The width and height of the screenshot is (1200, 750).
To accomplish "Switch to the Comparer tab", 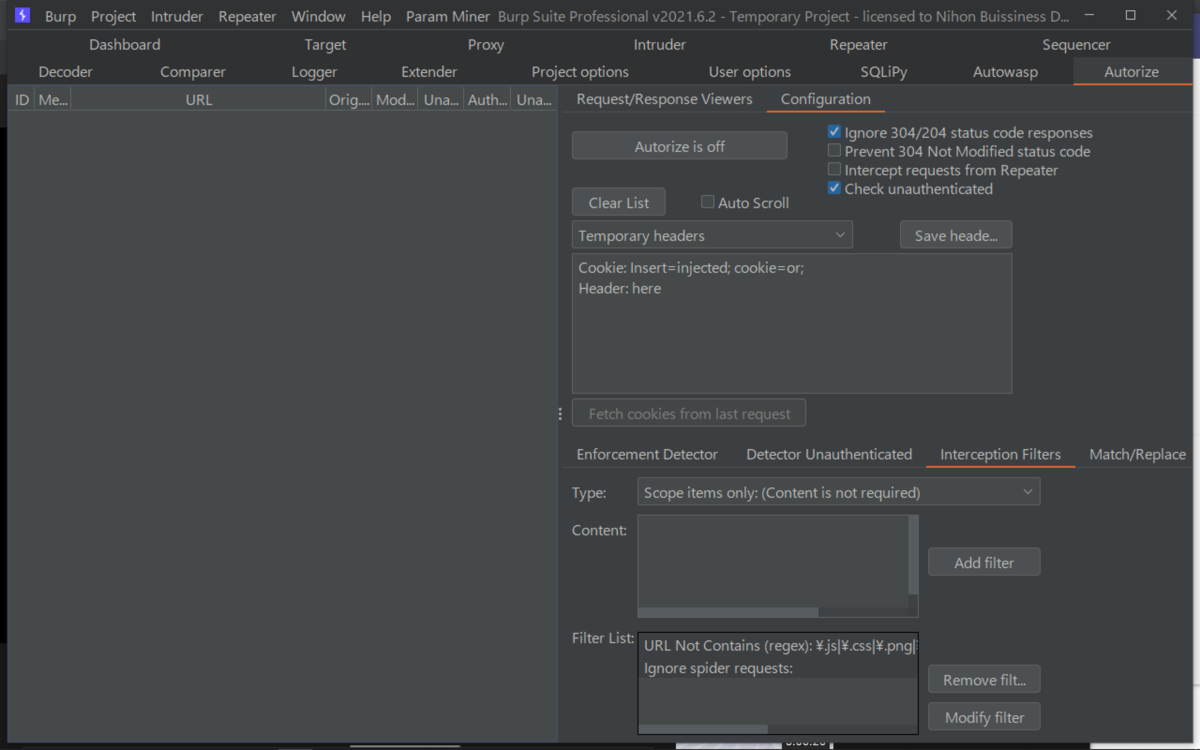I will point(193,72).
